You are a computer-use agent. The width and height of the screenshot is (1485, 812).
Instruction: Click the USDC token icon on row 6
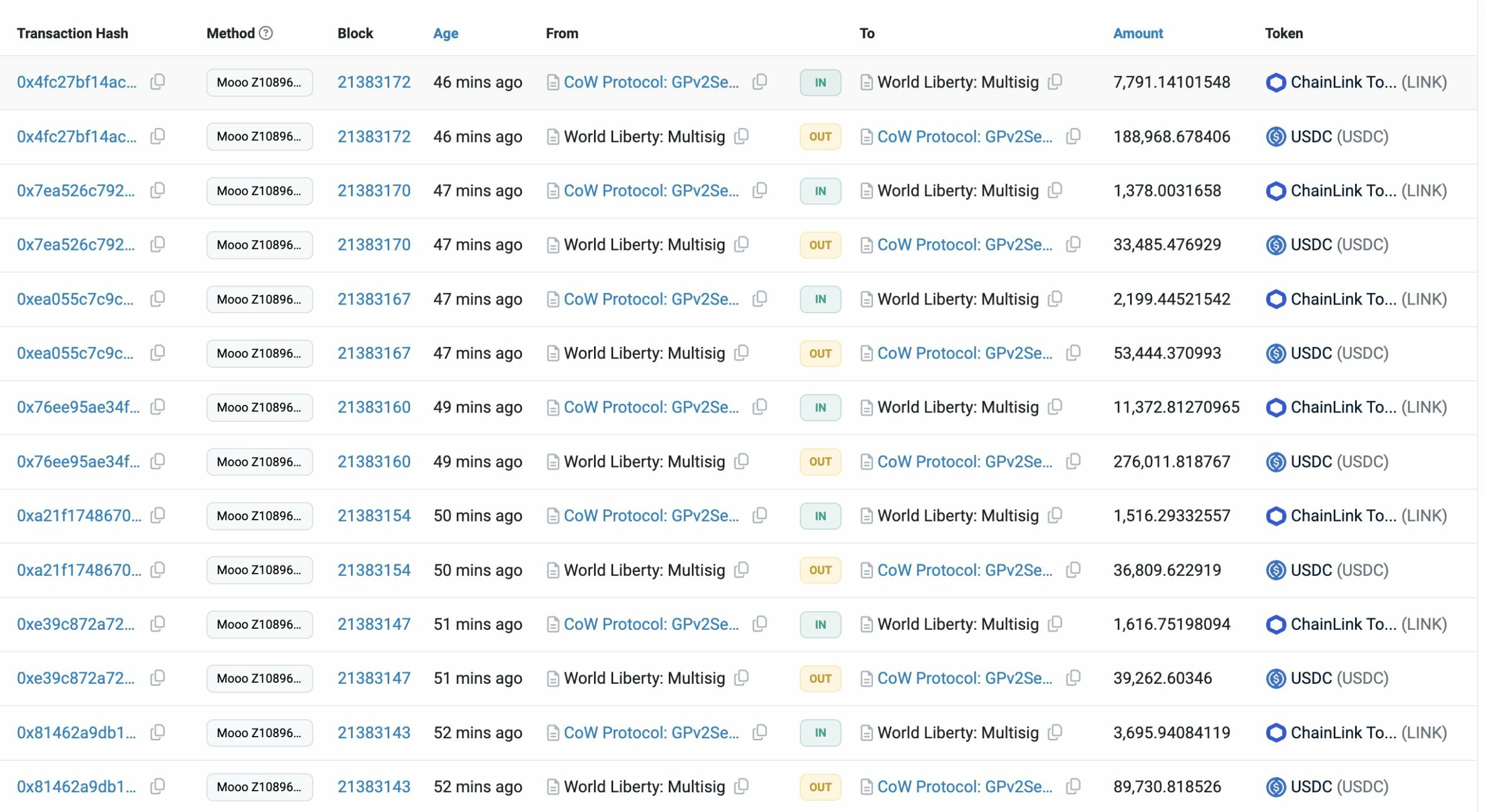(x=1270, y=353)
